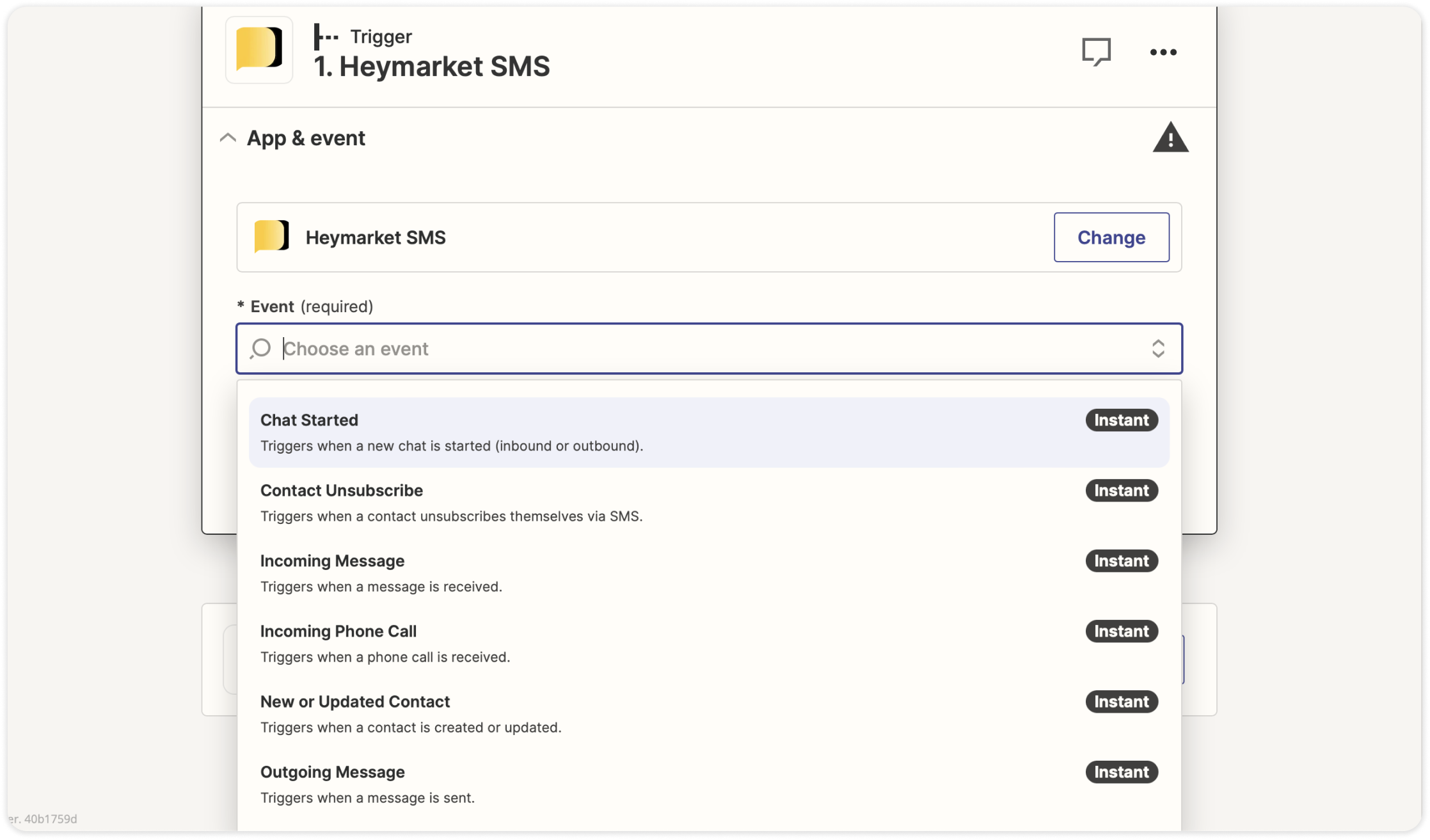
Task: Click the Heymarket SMS app logo in header
Action: pyautogui.click(x=259, y=49)
